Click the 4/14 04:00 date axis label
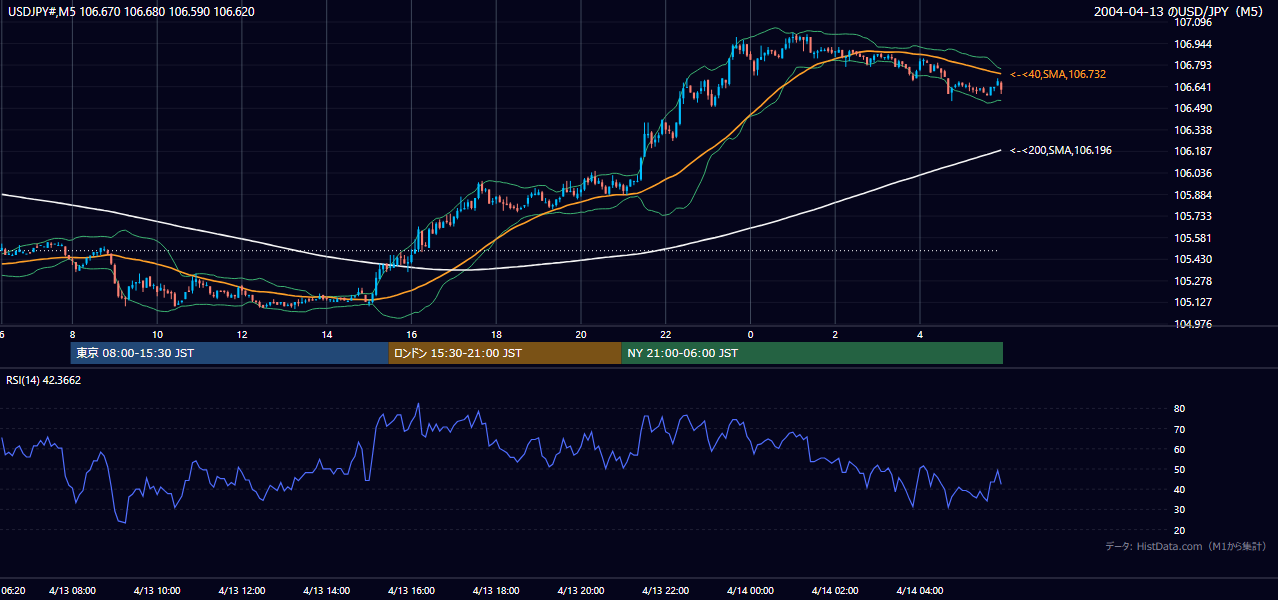The width and height of the screenshot is (1278, 600). [921, 591]
